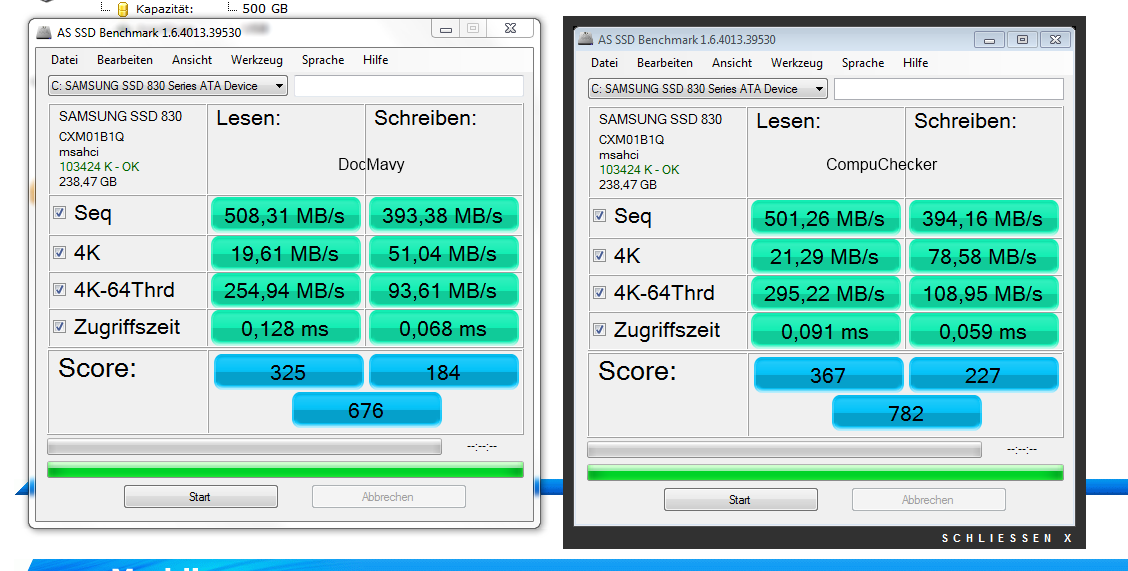The image size is (1128, 571).
Task: Minimize the CompuChecker benchmark window
Action: point(989,40)
